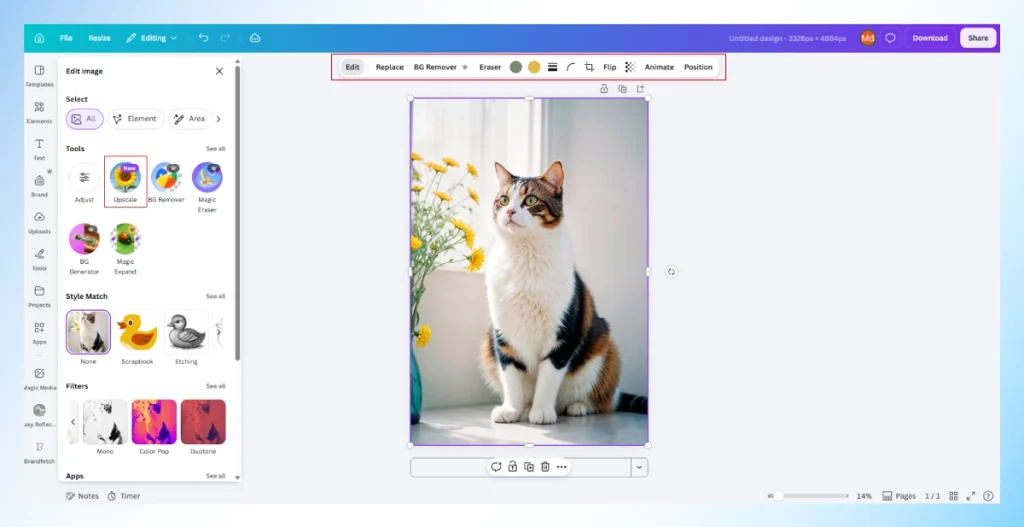
Task: Open the comments speech bubble icon
Action: point(890,38)
